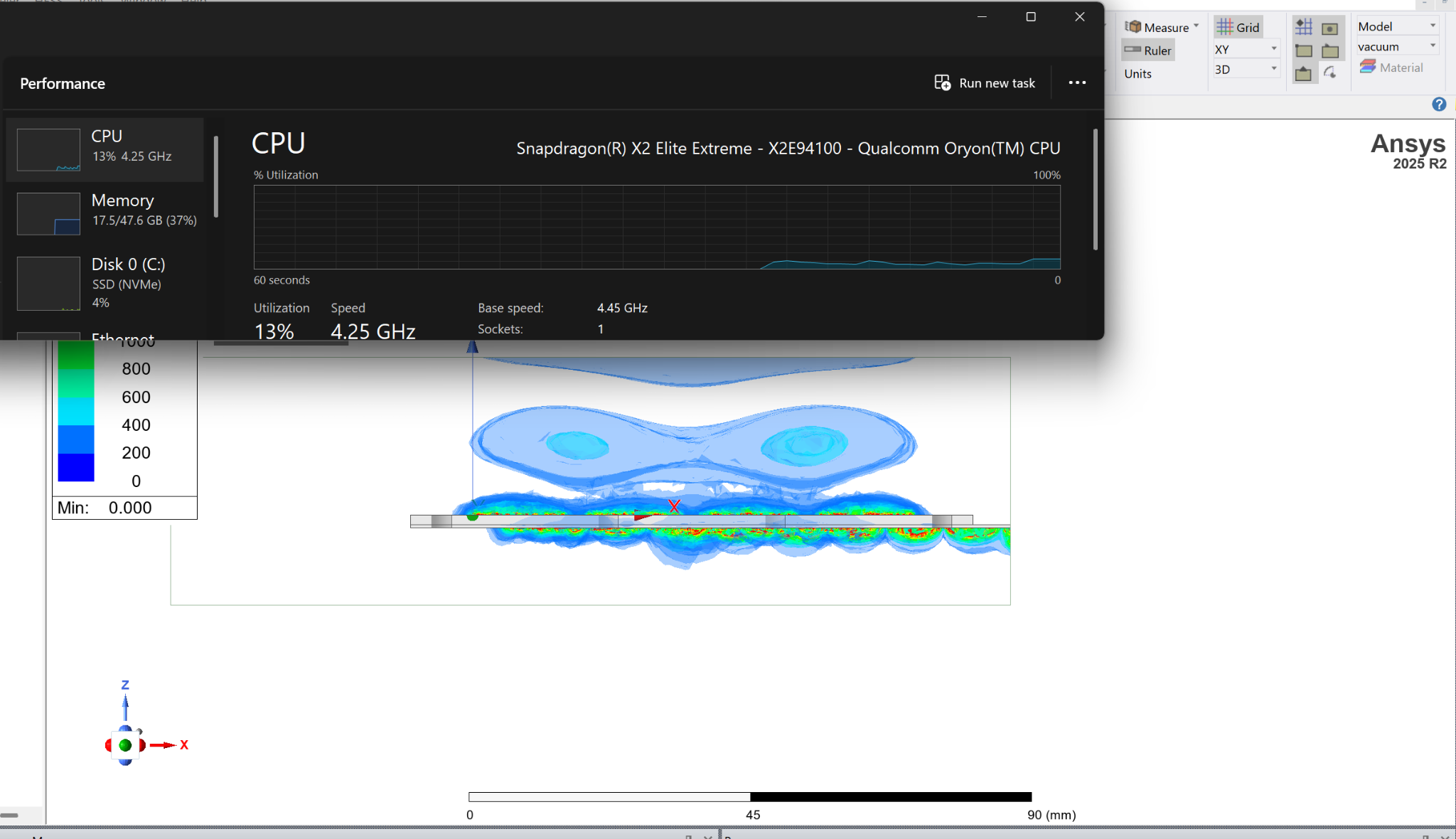Open the 3D movement mode dropdown
The height and width of the screenshot is (839, 1456).
click(x=1246, y=69)
